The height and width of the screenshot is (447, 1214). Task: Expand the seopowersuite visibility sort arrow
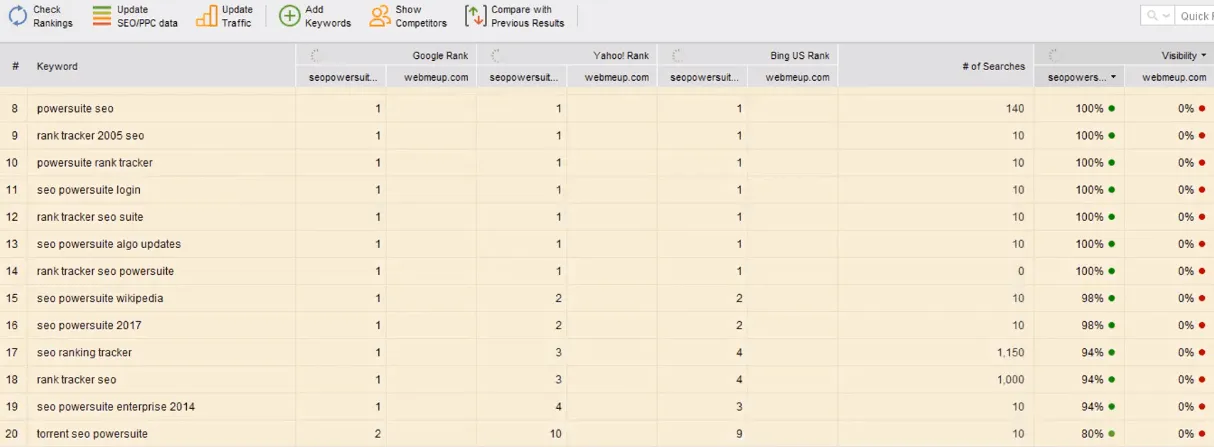[x=1113, y=77]
